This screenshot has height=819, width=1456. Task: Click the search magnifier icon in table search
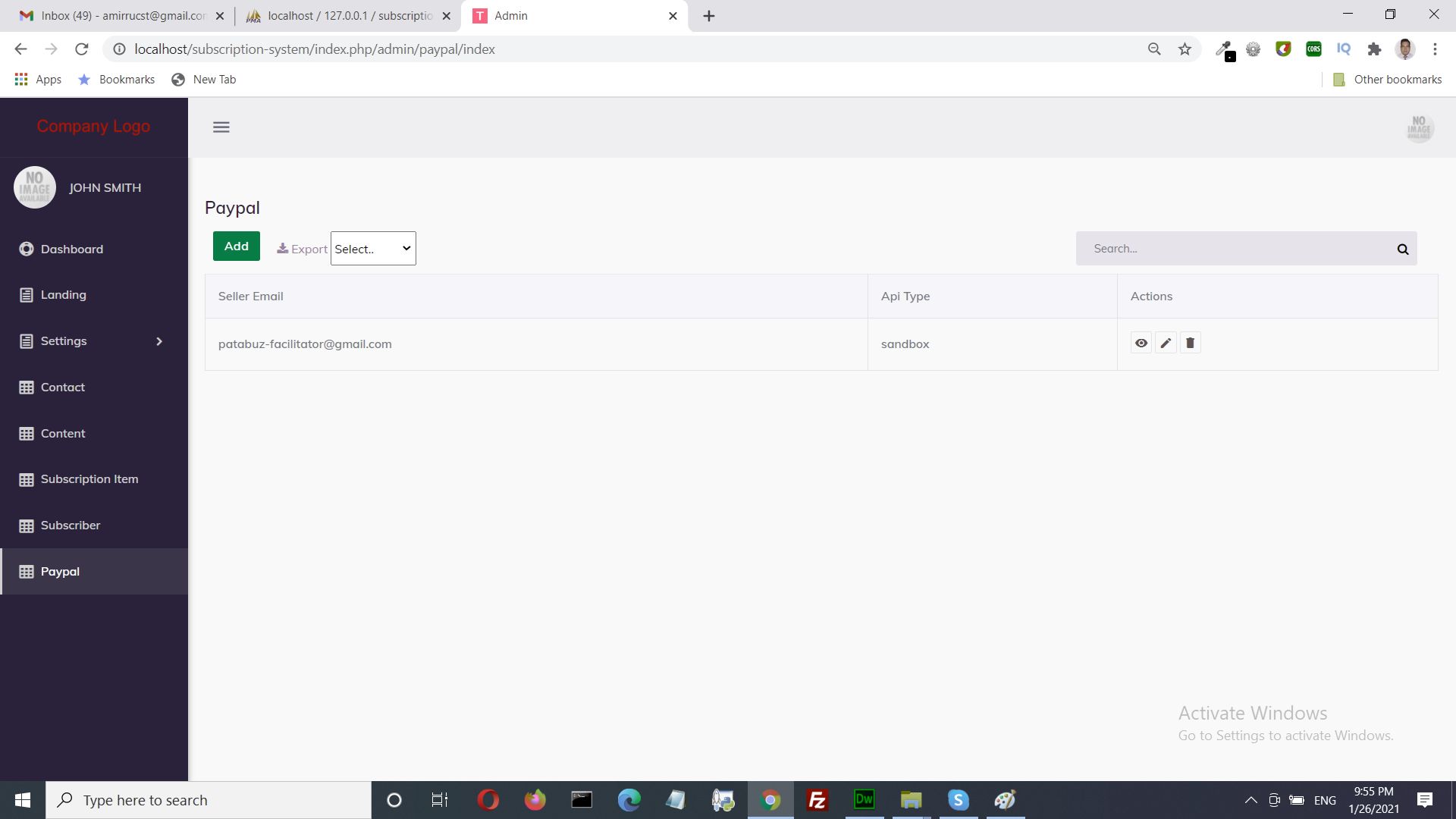click(1402, 249)
